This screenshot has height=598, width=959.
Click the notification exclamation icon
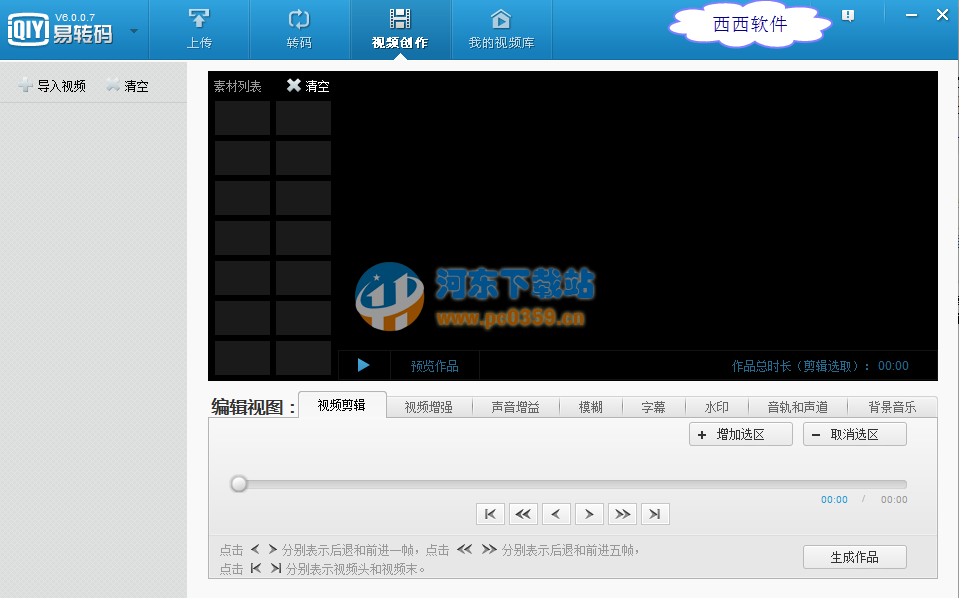click(848, 15)
